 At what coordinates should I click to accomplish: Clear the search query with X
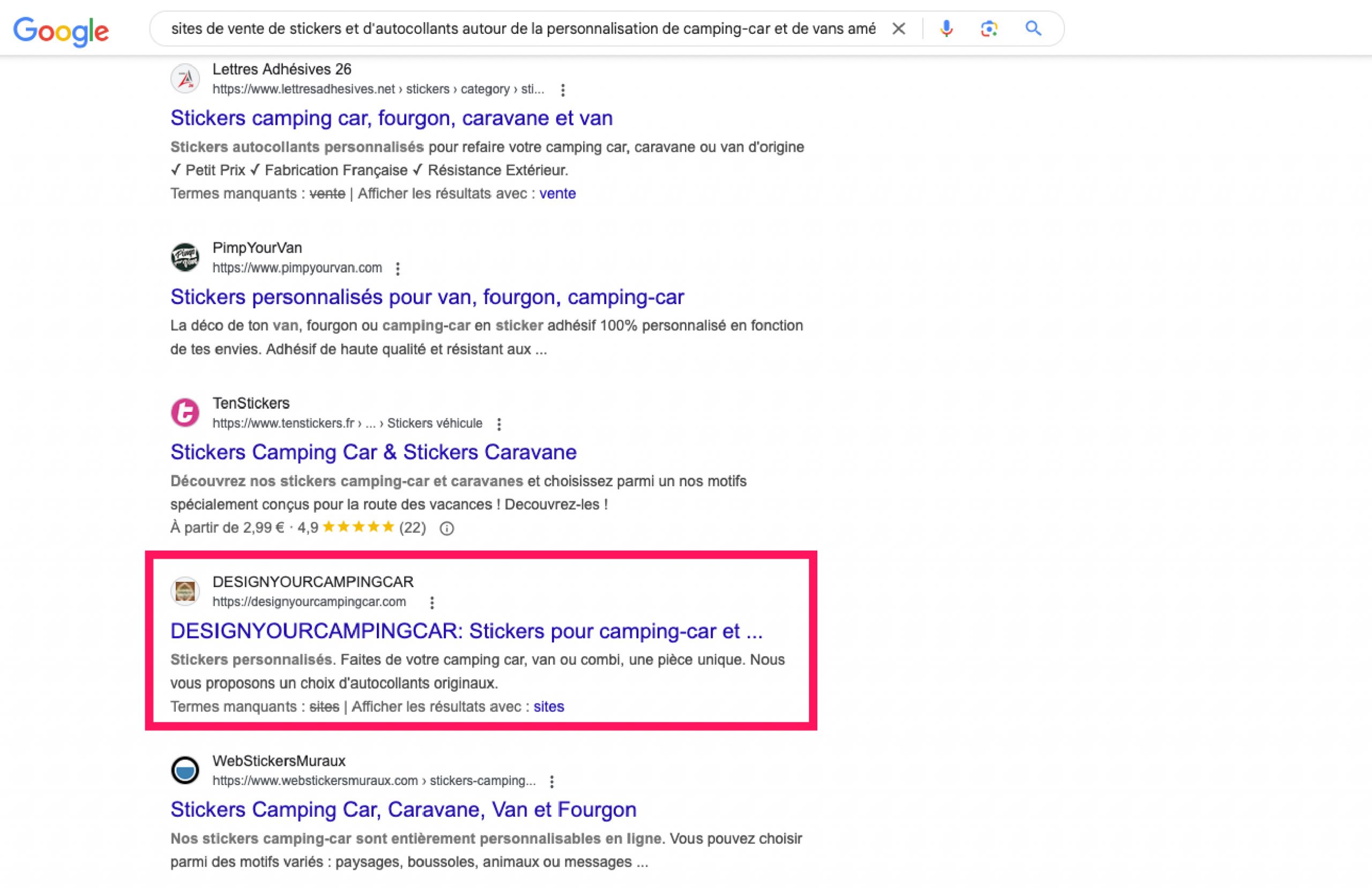pyautogui.click(x=898, y=28)
